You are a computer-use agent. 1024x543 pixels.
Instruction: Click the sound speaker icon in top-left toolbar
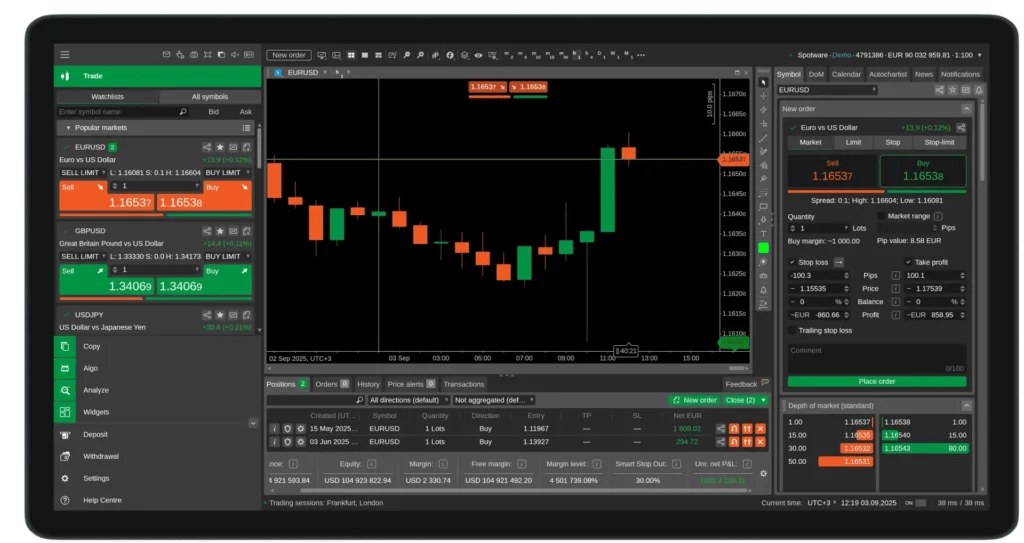pyautogui.click(x=235, y=55)
